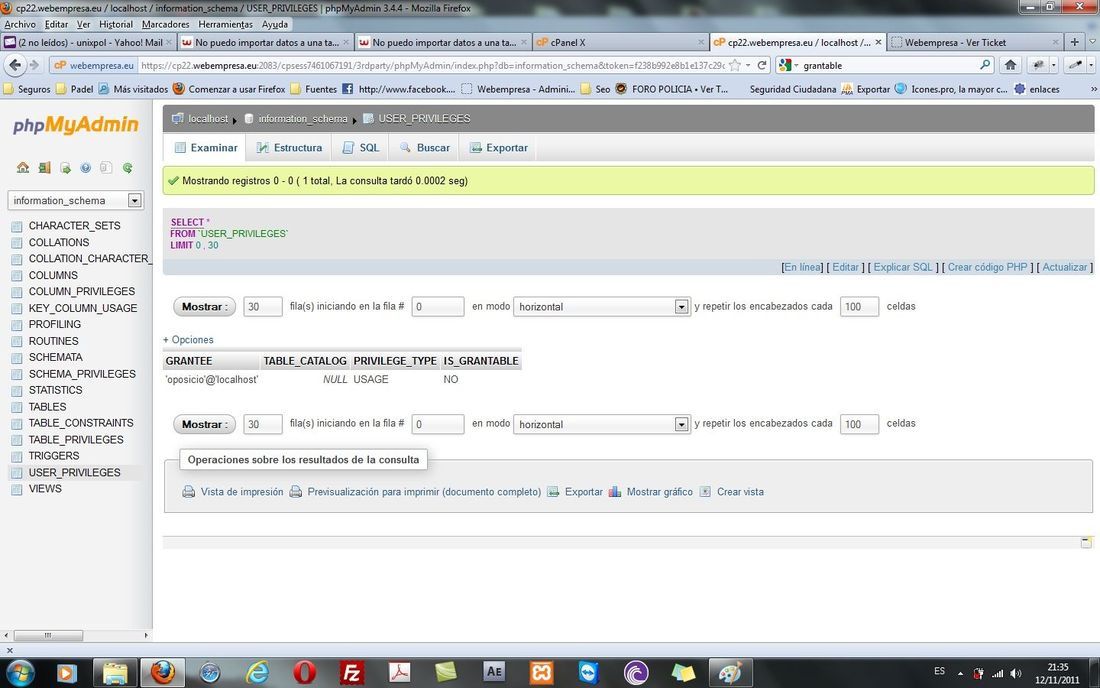Click the information_schema breadcrumb link
Viewport: 1100px width, 688px height.
click(302, 119)
